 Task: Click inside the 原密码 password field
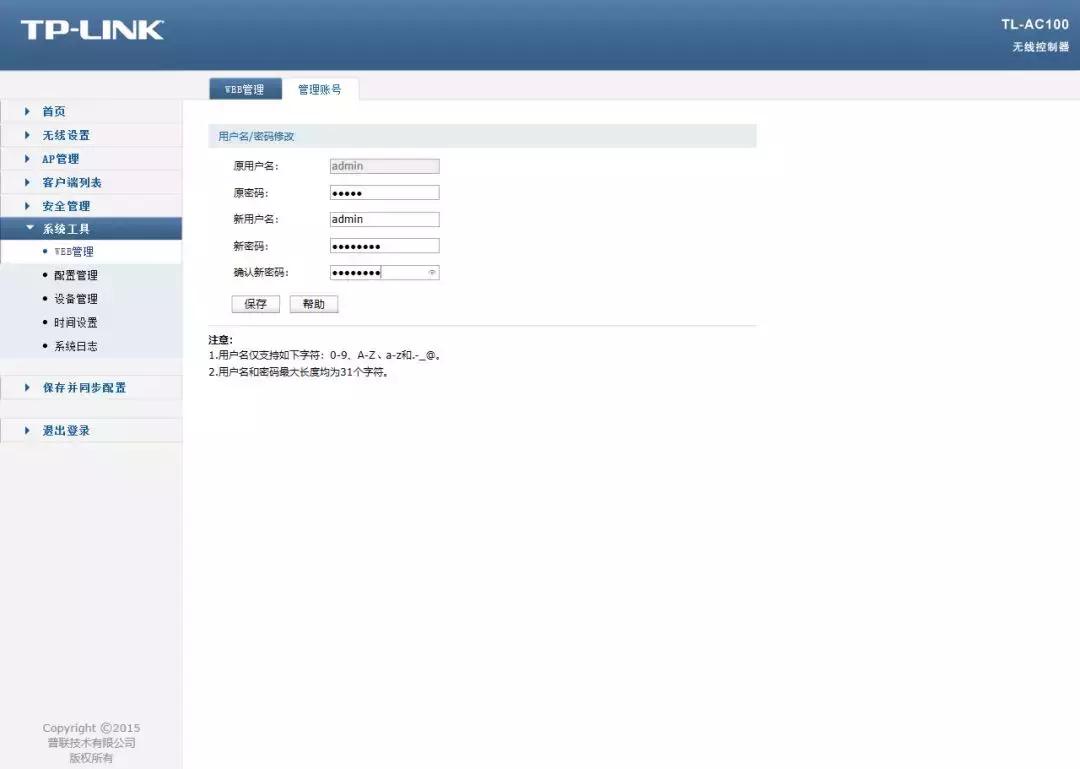(x=384, y=192)
